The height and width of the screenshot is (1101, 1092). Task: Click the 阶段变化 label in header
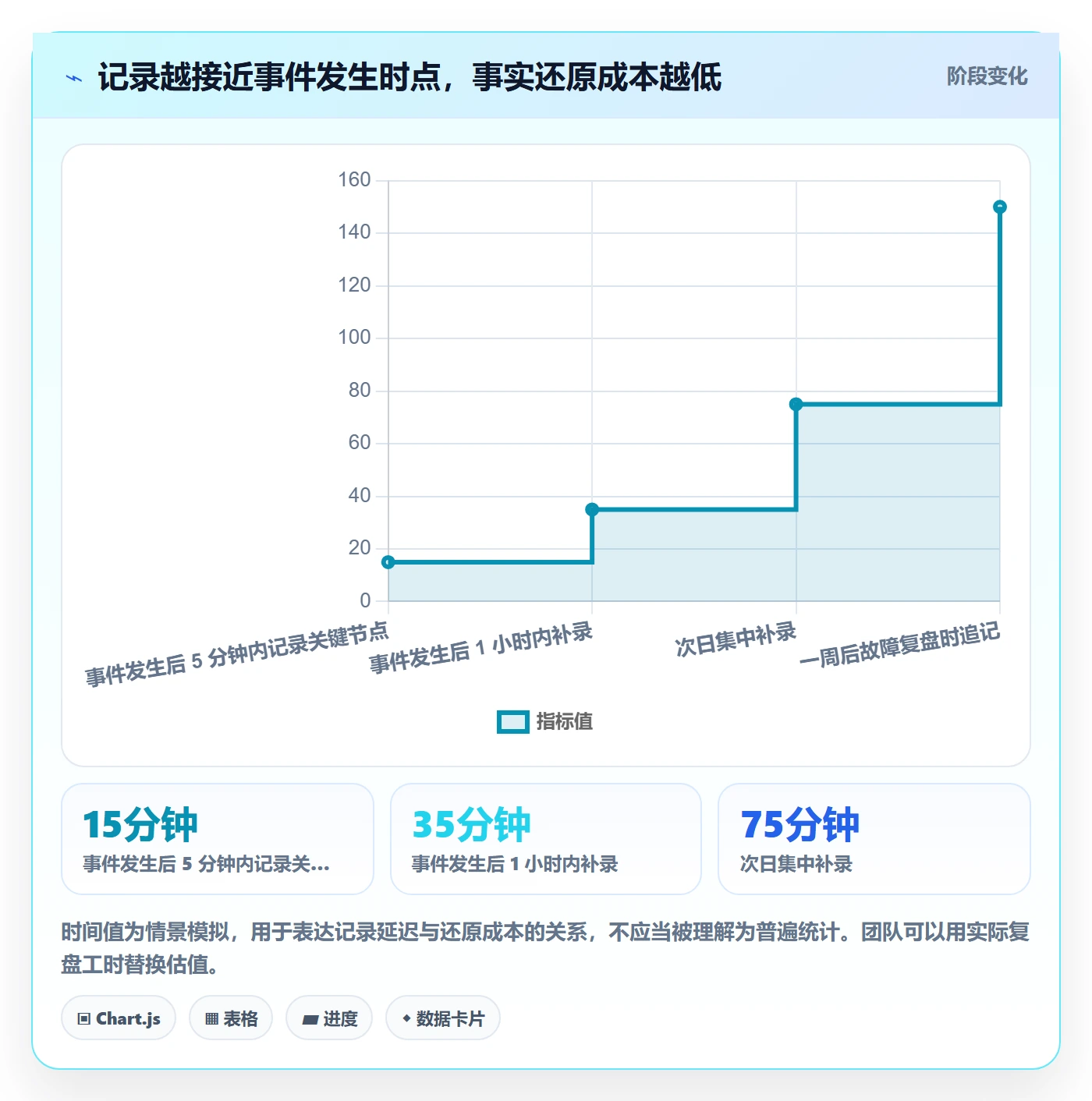(x=987, y=76)
